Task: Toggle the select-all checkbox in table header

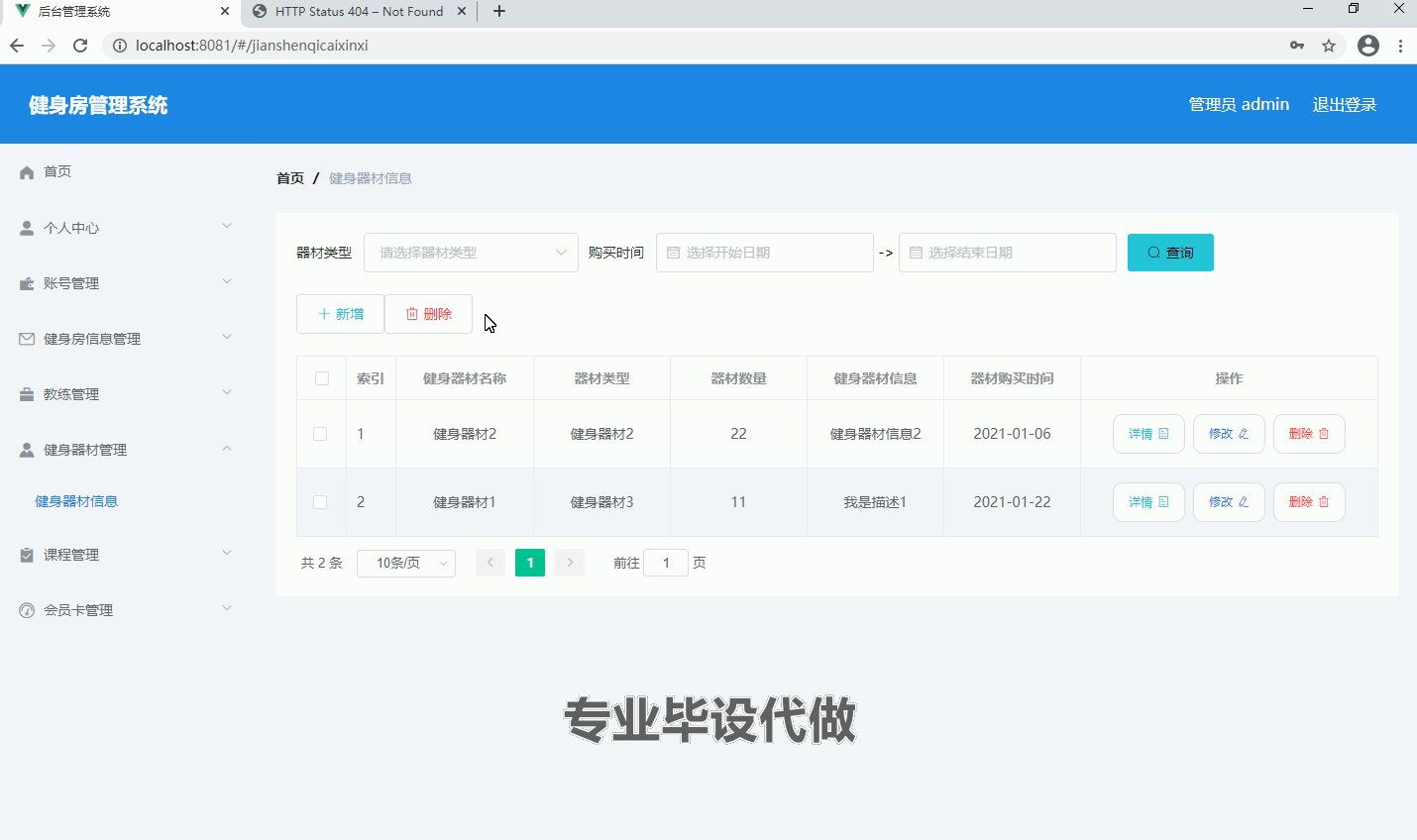Action: (321, 378)
